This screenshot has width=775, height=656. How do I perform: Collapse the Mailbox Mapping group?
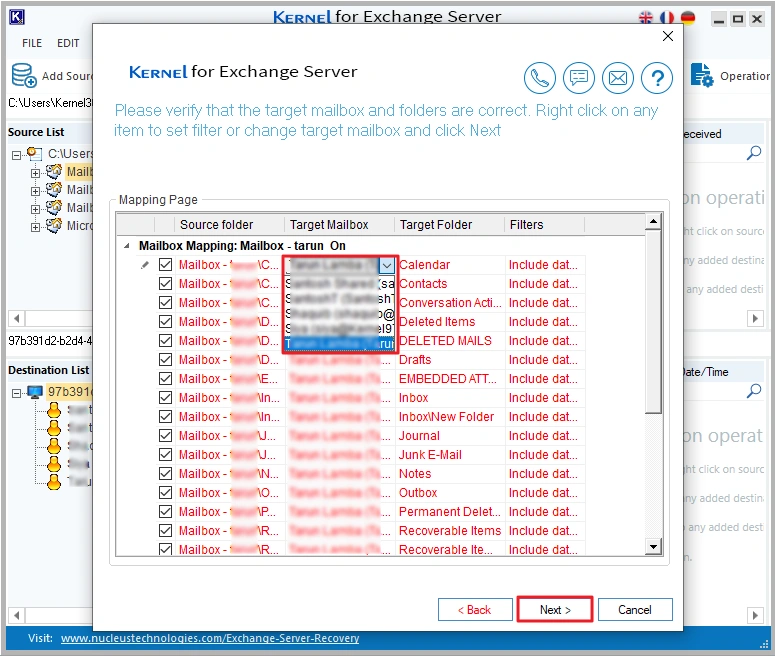[126, 246]
